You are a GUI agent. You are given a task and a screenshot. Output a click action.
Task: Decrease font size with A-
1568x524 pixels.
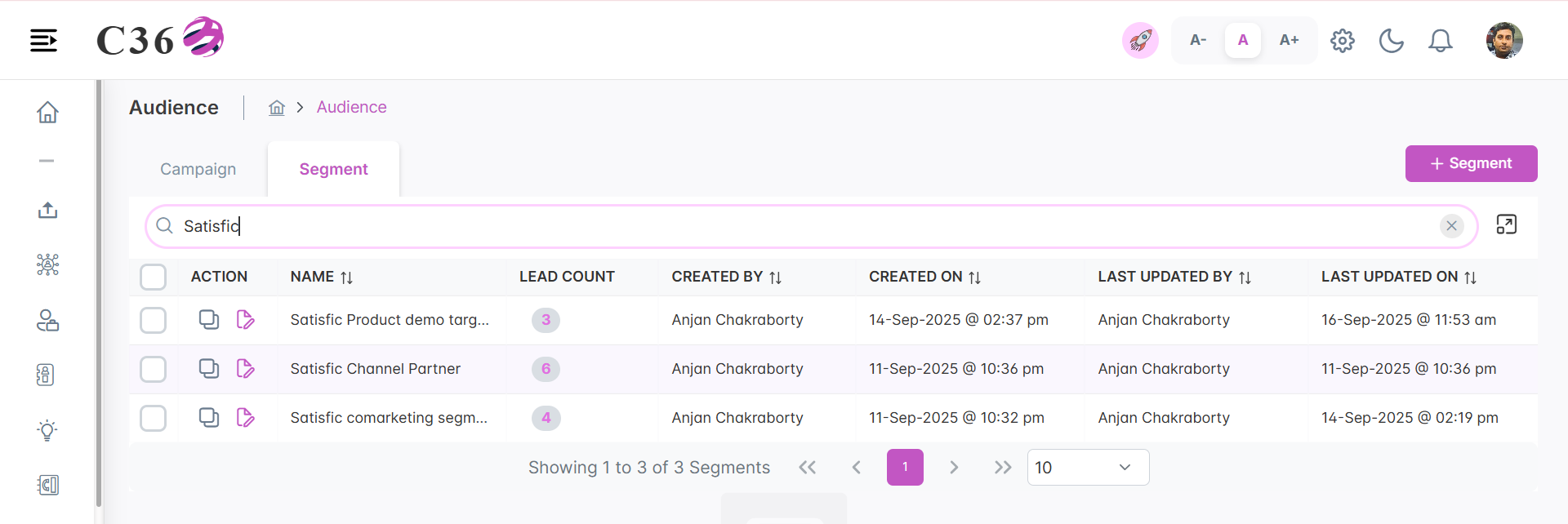[x=1198, y=40]
